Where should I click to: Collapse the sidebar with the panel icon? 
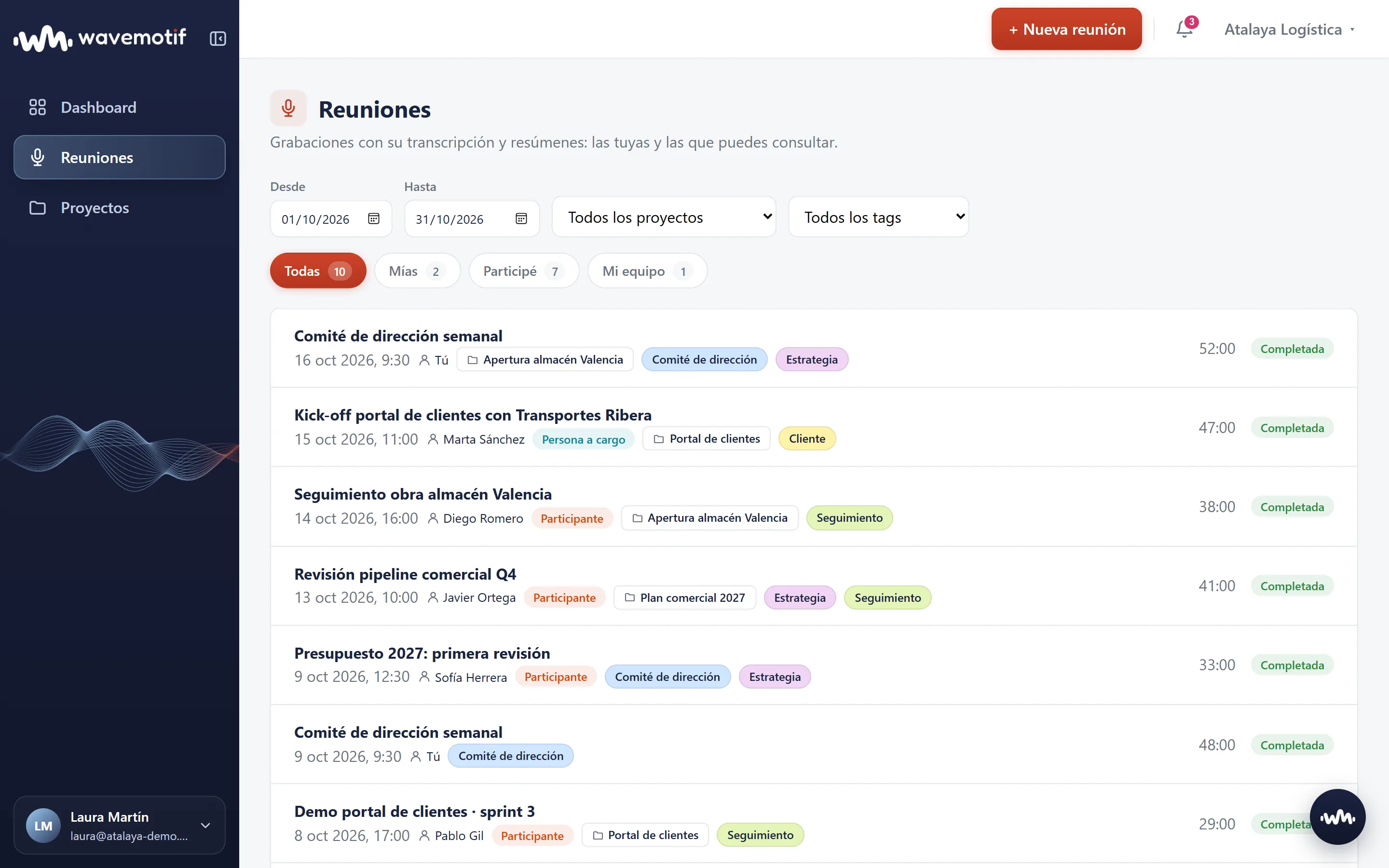pos(218,39)
